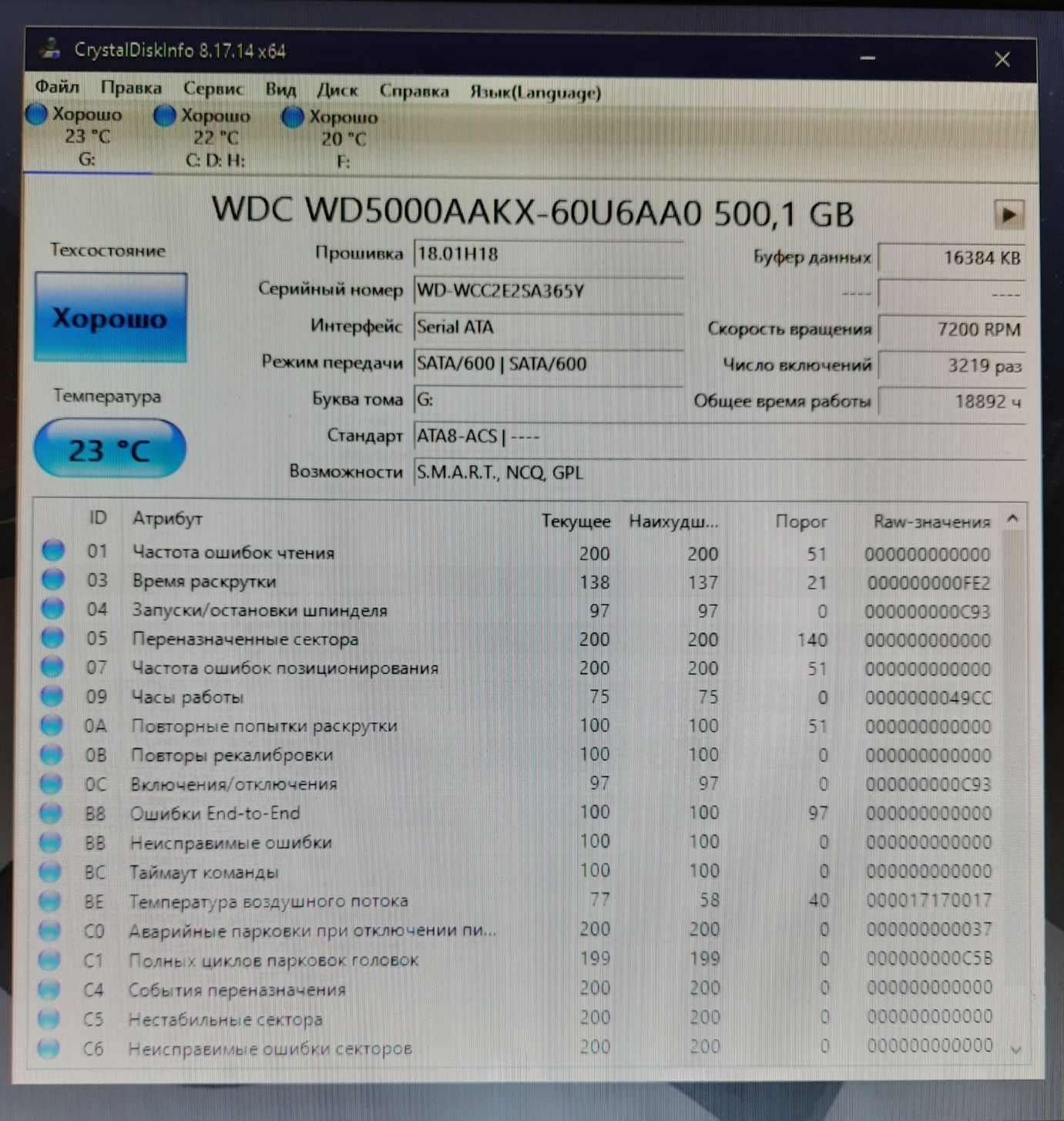Click status circle for attribute 03
Screen dimensions: 1064x1121
(52, 579)
